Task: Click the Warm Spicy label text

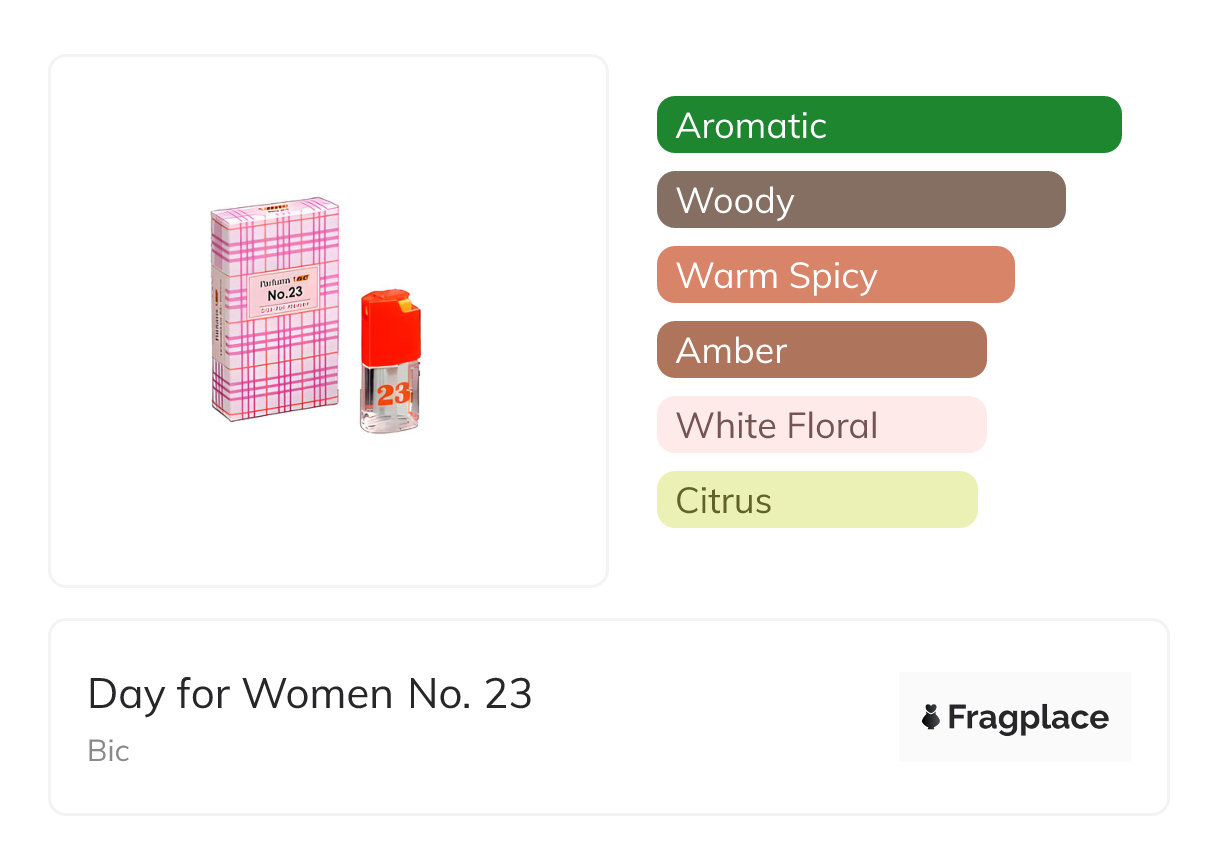Action: coord(777,276)
